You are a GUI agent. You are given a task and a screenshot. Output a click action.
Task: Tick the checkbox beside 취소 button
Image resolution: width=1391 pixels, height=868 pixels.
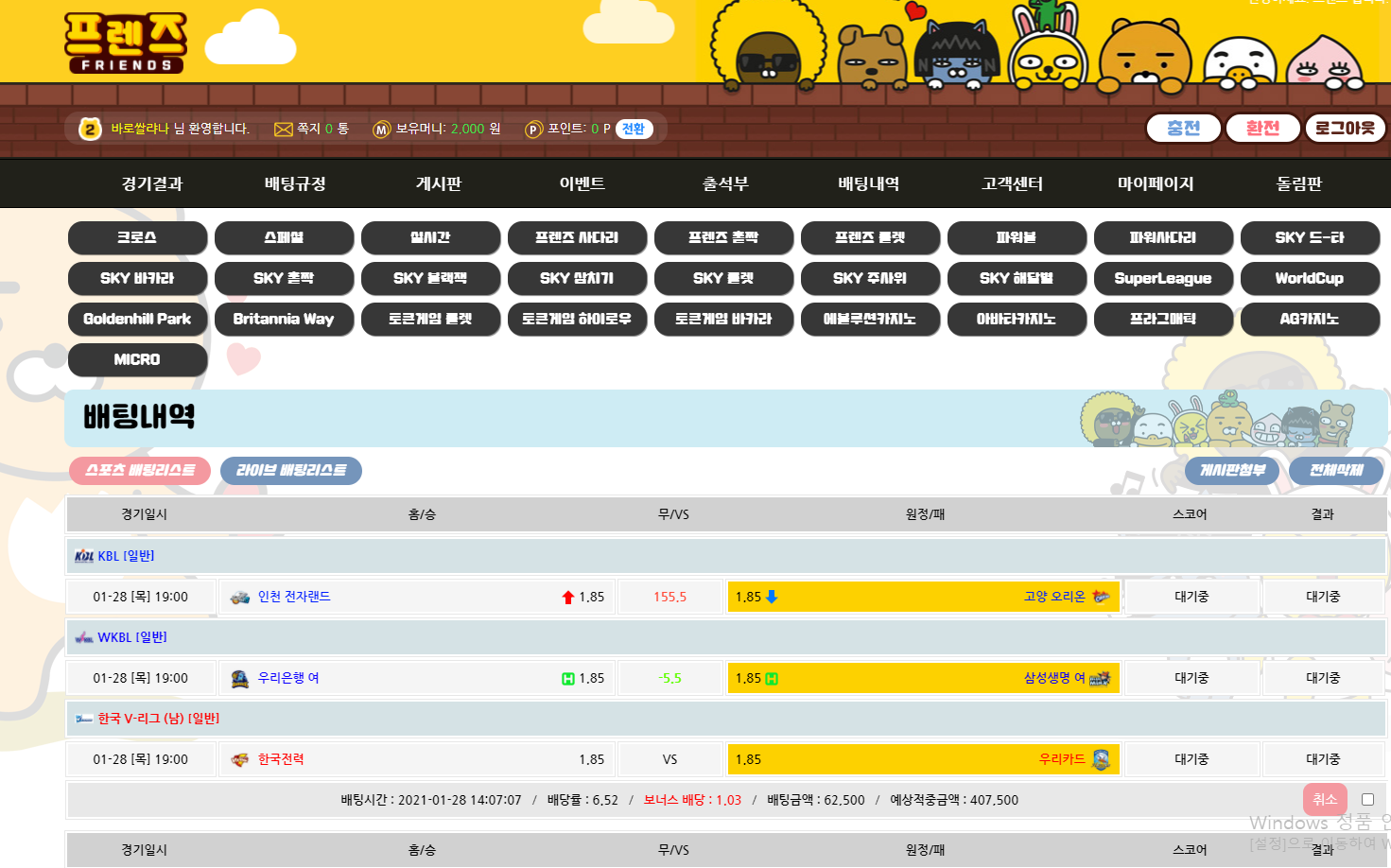(x=1367, y=799)
